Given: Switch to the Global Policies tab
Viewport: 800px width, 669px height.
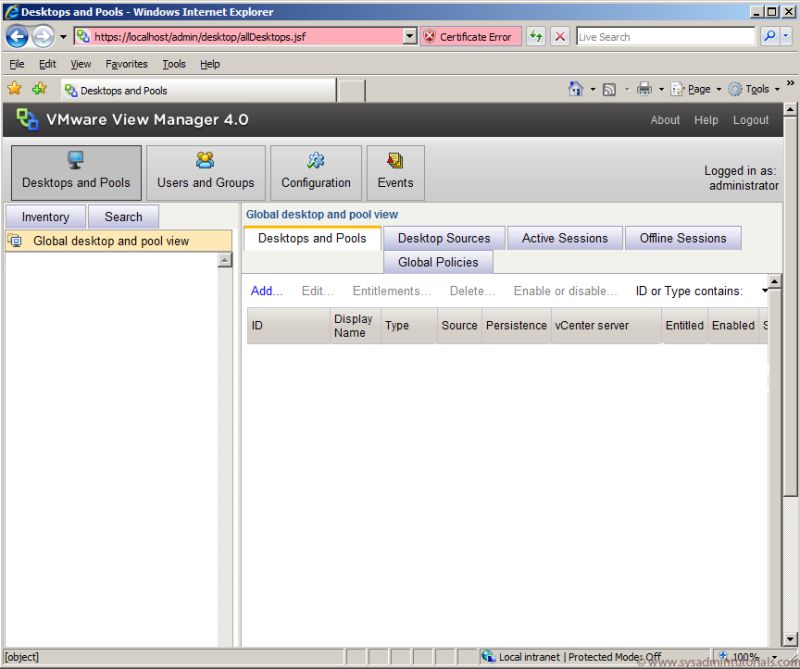Looking at the screenshot, I should (438, 262).
